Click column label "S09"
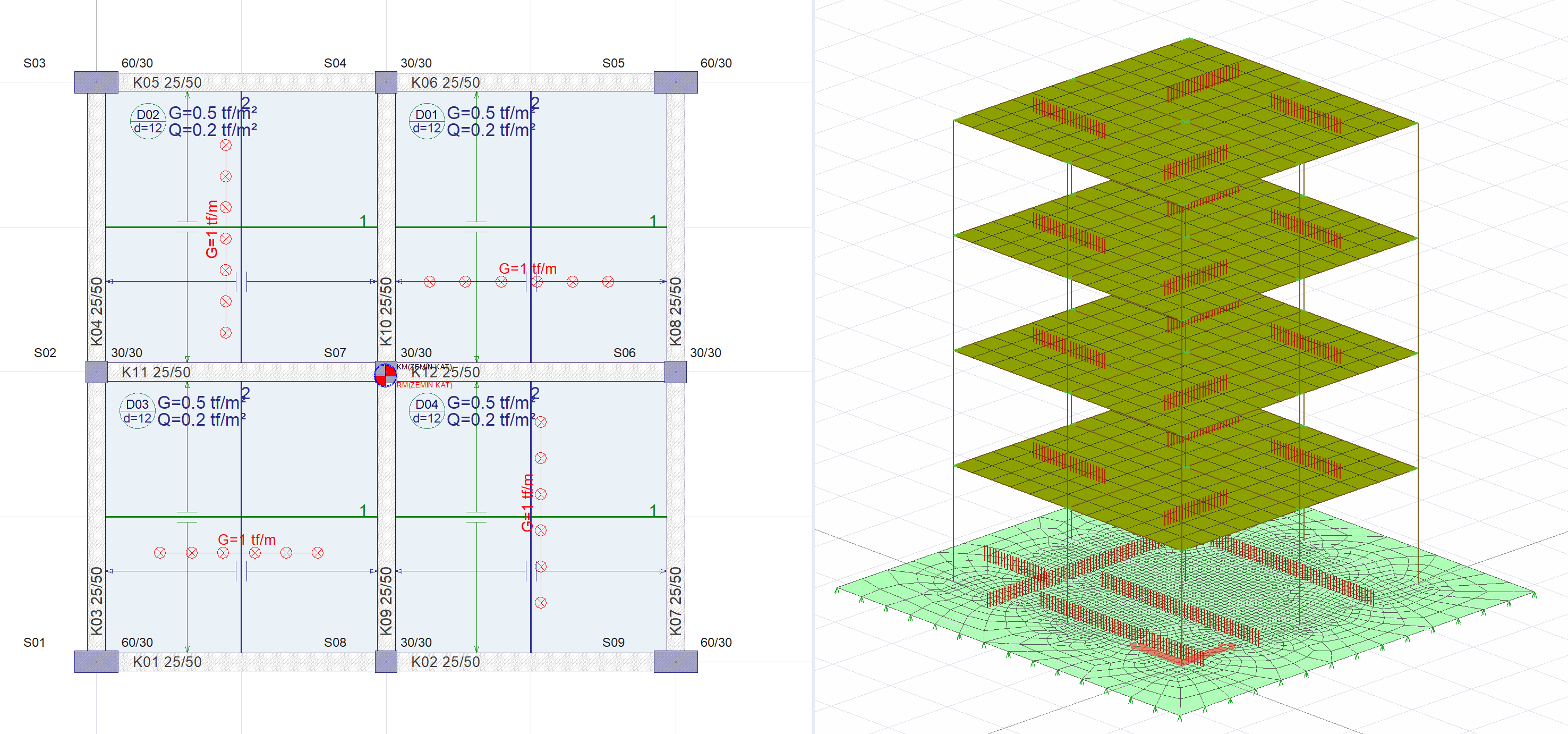 [x=613, y=643]
